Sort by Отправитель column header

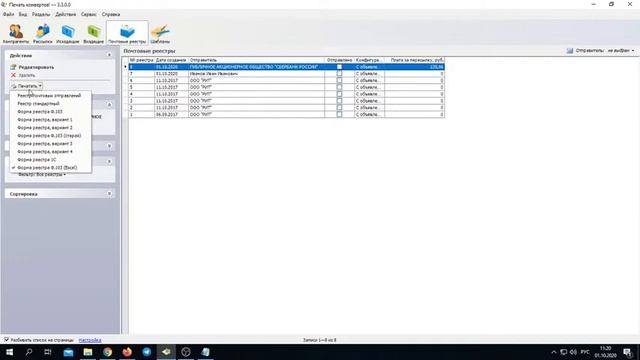pyautogui.click(x=256, y=60)
